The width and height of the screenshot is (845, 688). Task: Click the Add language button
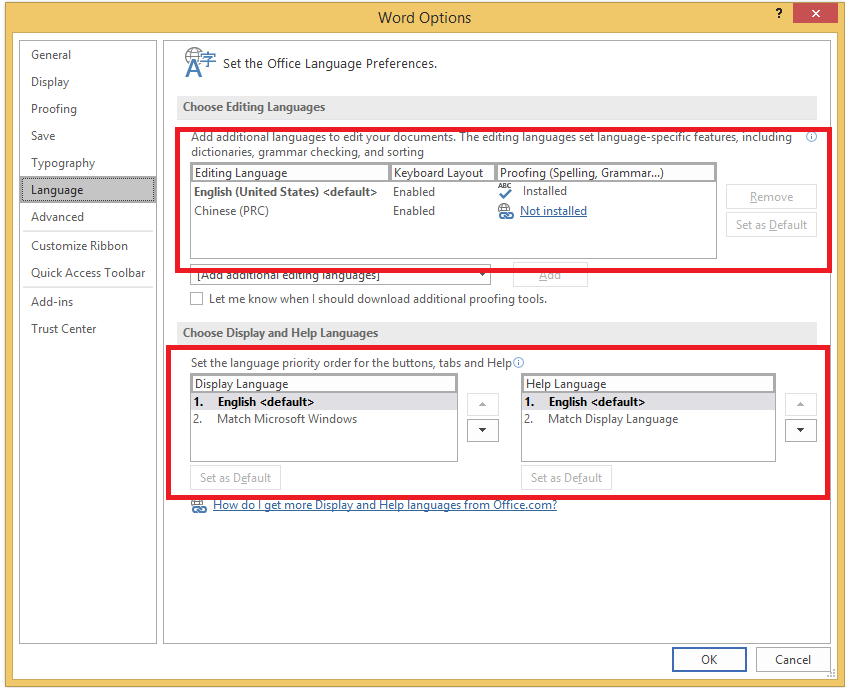(x=550, y=275)
